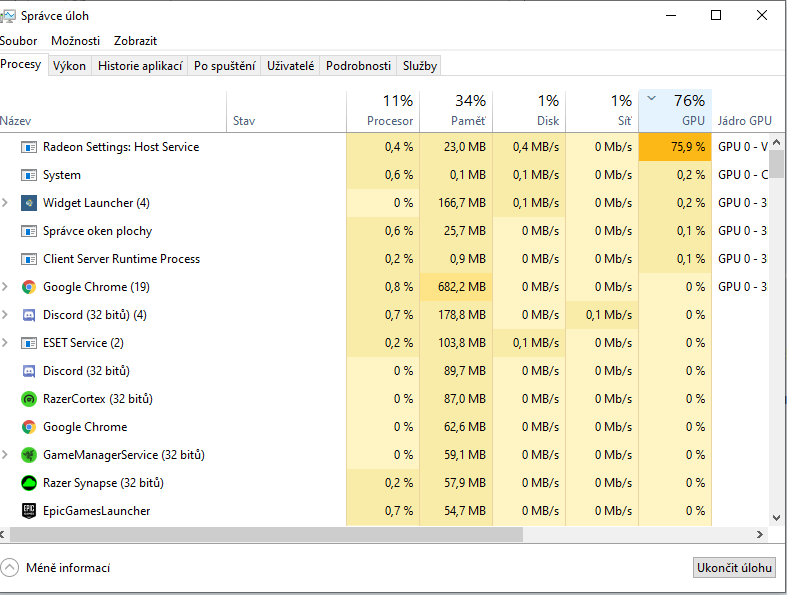Expand the GameManagerService process group

tap(6, 455)
